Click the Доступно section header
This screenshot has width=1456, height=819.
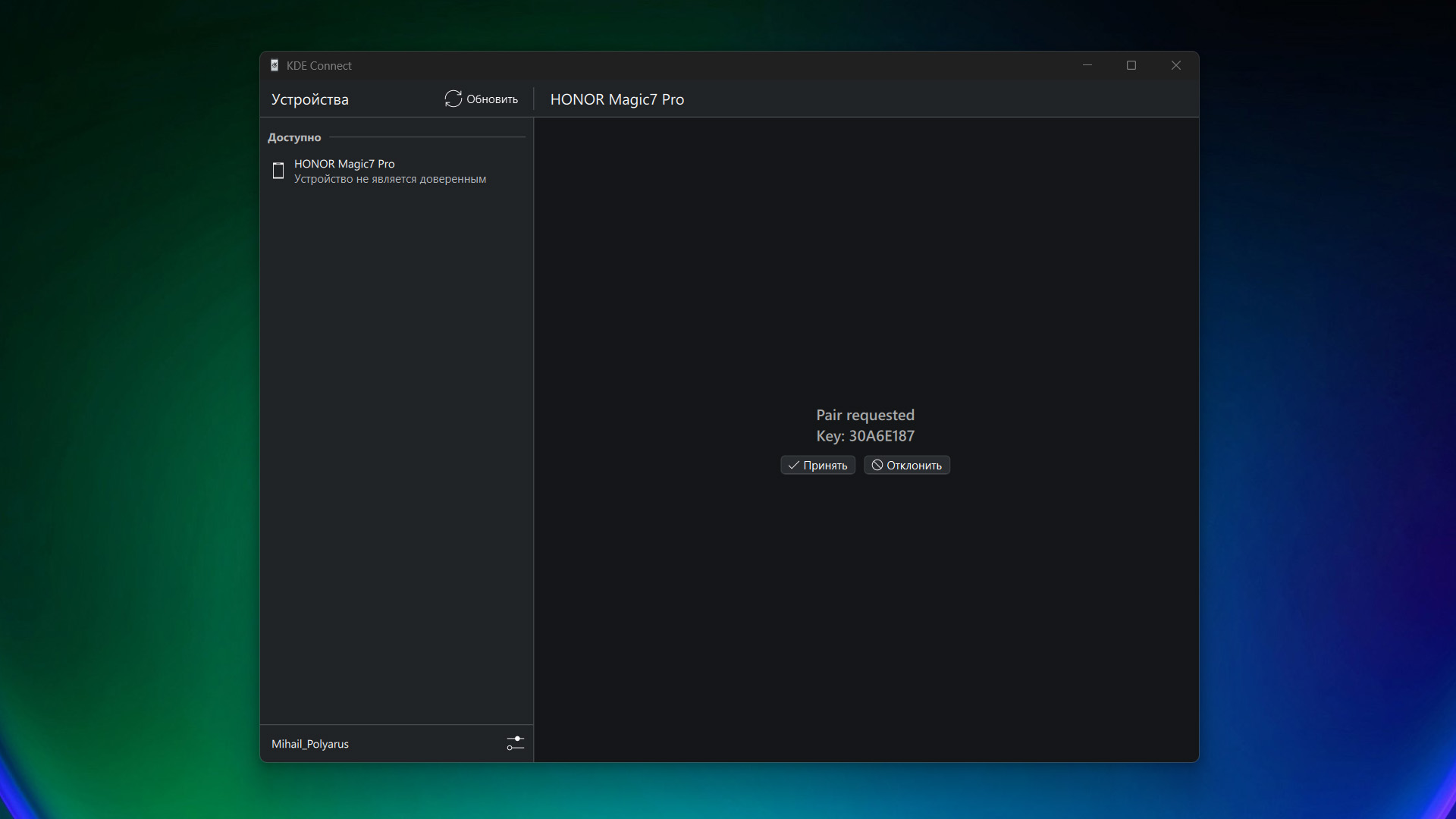(294, 137)
